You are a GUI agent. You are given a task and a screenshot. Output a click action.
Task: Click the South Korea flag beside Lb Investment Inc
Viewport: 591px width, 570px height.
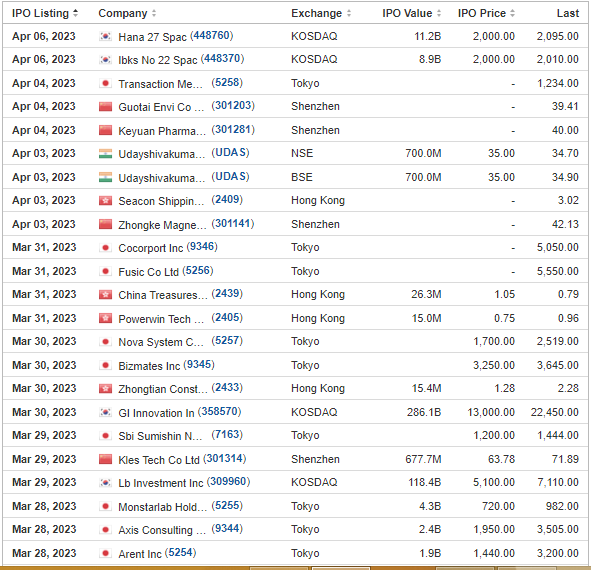[105, 482]
